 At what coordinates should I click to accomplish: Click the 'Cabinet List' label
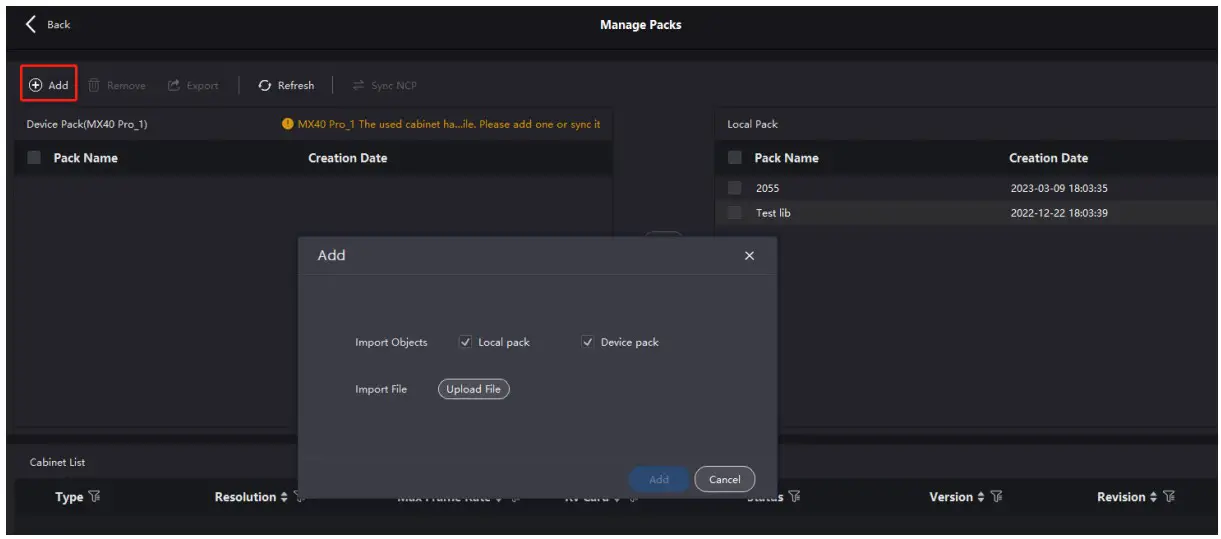point(57,462)
